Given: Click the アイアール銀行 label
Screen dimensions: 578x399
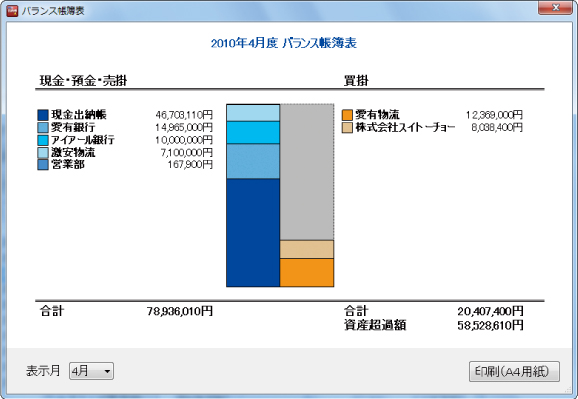Looking at the screenshot, I should pos(83,140).
